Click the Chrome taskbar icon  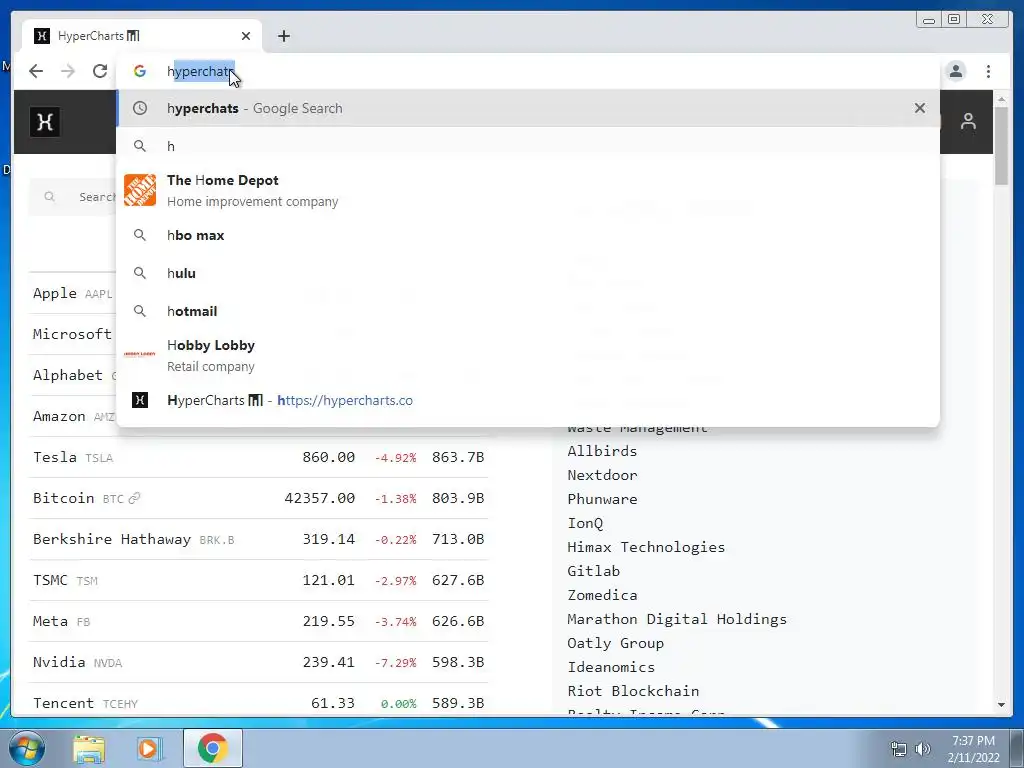click(213, 748)
